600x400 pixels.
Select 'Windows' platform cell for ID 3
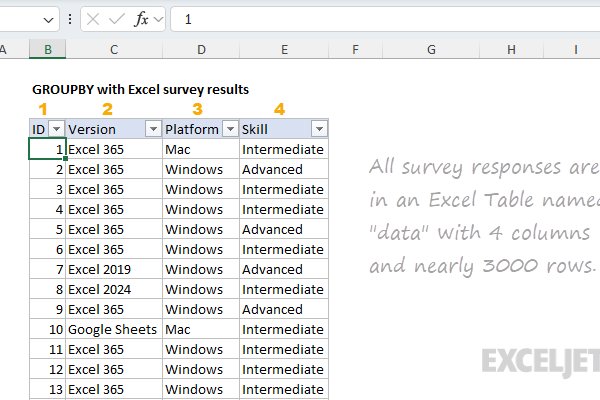click(x=201, y=189)
